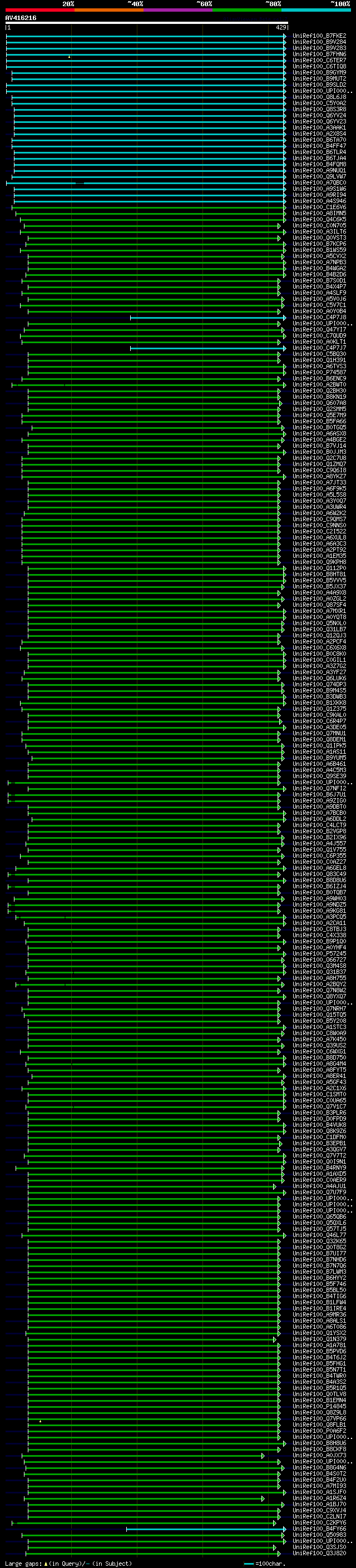356x1568 pixels.
Task: Select label UniRef100_C4P7J7
Action: click(319, 348)
